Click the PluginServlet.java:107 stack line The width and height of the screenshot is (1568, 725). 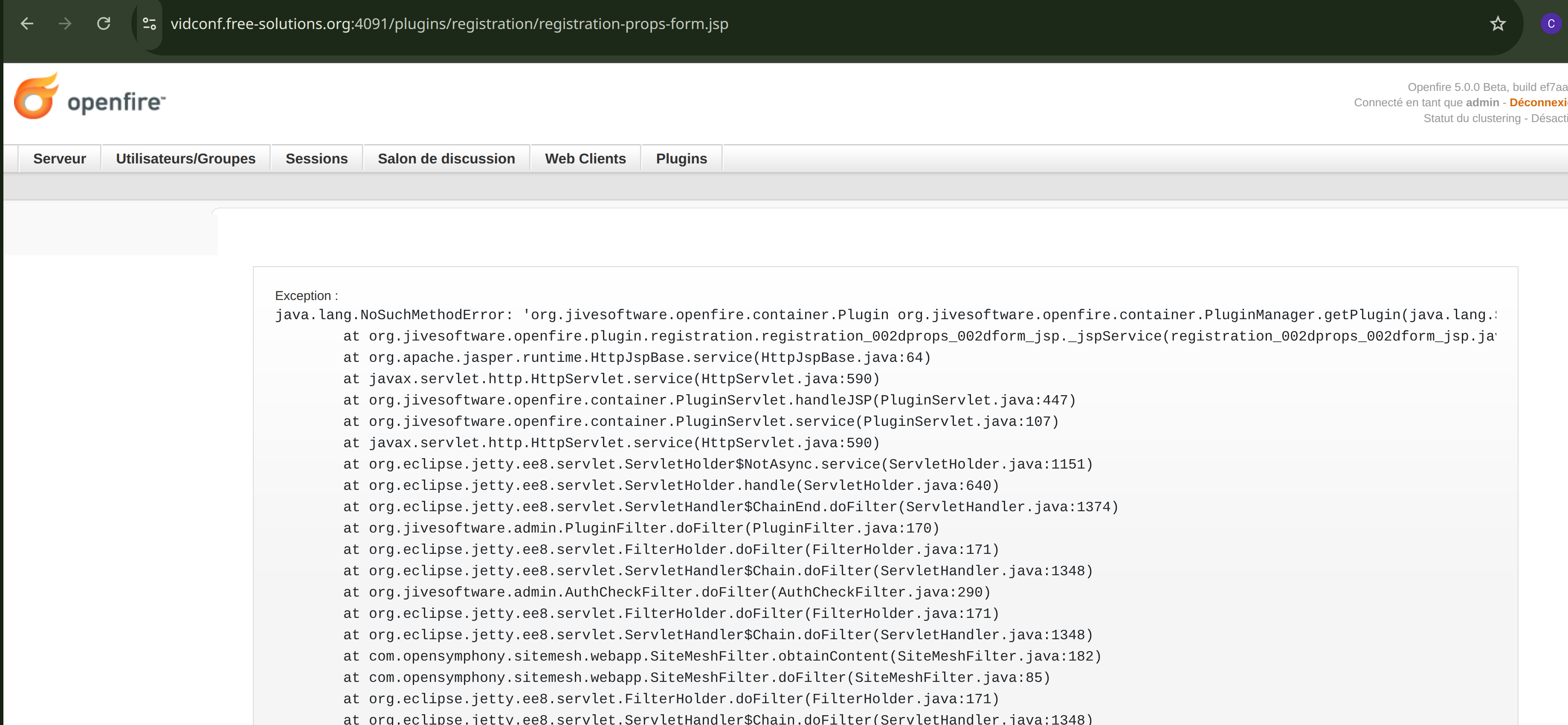click(x=701, y=422)
